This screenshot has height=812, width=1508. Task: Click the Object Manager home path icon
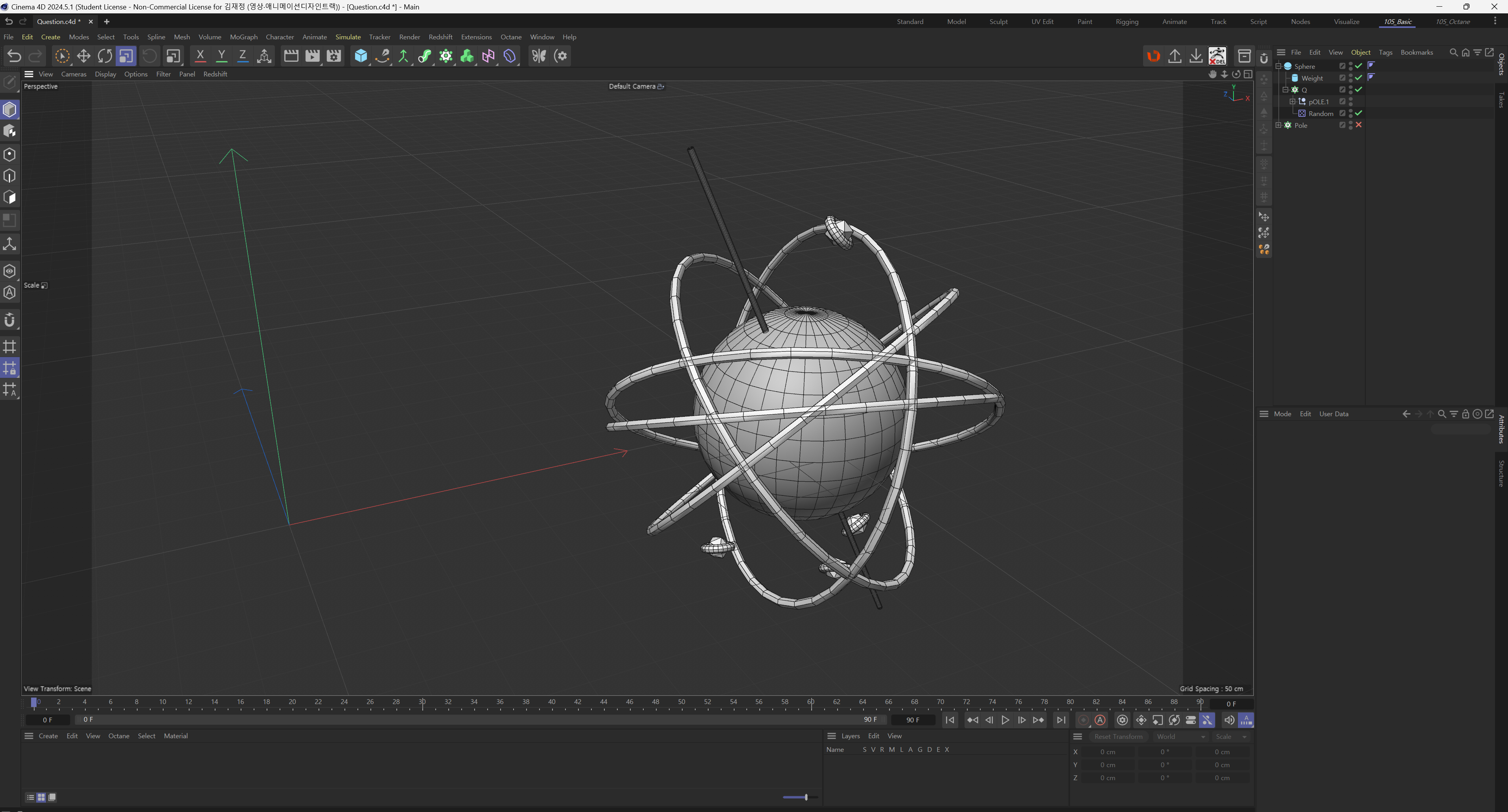pos(1465,53)
